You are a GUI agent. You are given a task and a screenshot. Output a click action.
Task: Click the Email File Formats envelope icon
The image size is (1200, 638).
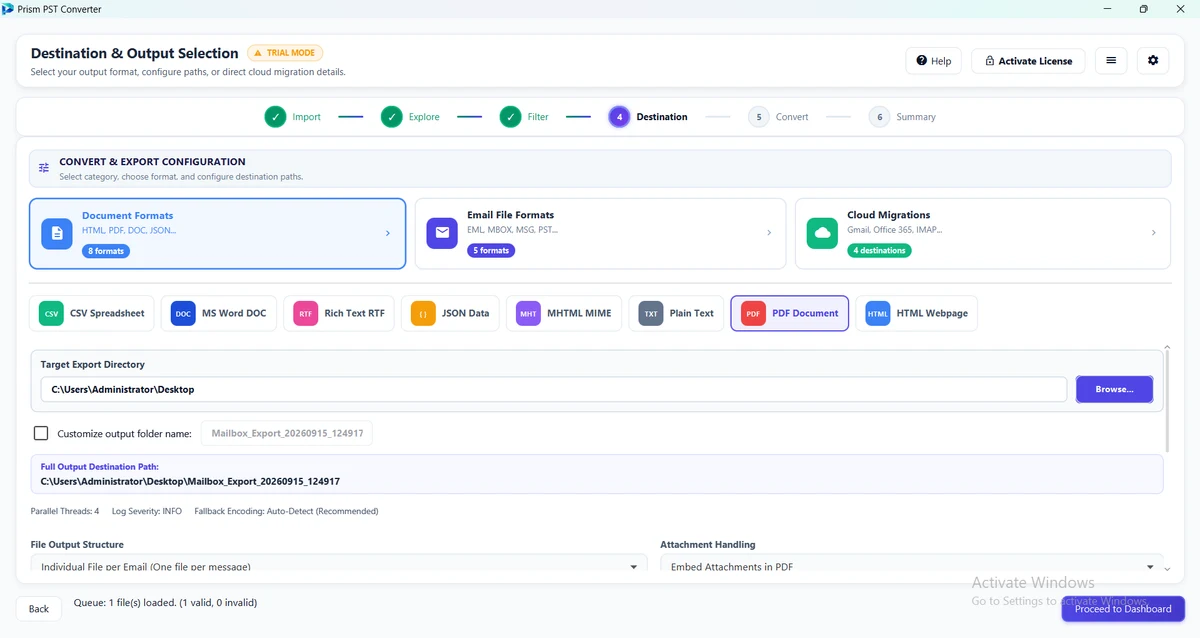(x=442, y=233)
